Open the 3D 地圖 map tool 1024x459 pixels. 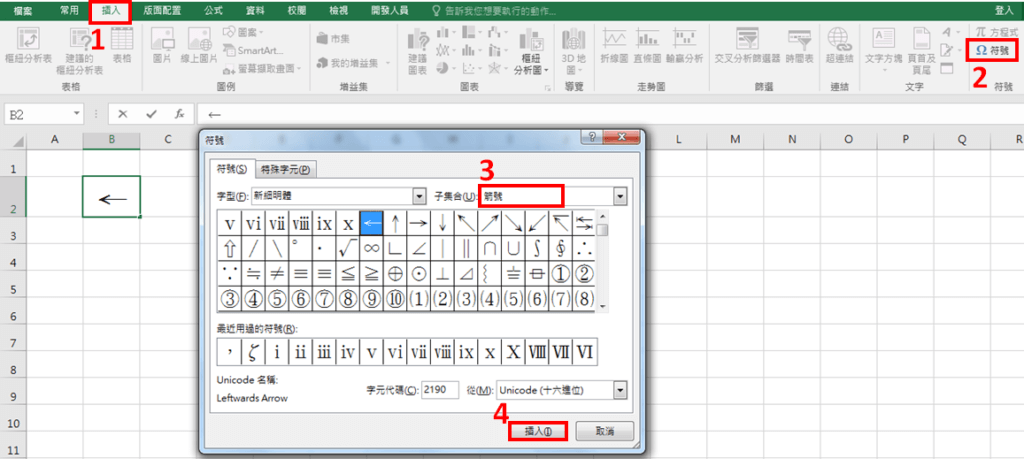[x=574, y=45]
